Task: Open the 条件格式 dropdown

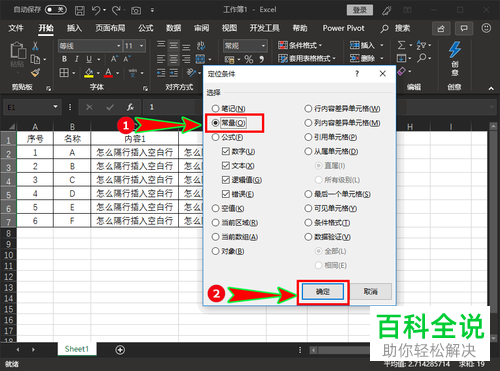Action: pos(300,45)
